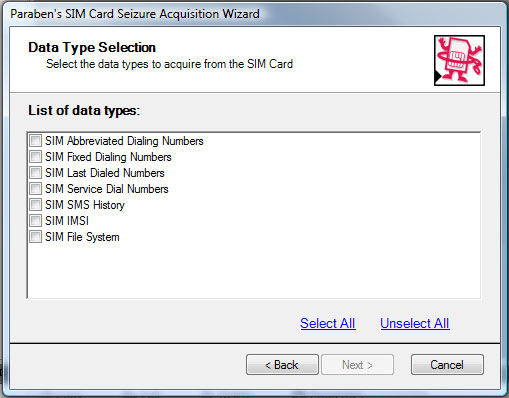Screen dimensions: 509x398
Task: Tick SIM Last Dialed Numbers checkbox
Action: pos(35,172)
